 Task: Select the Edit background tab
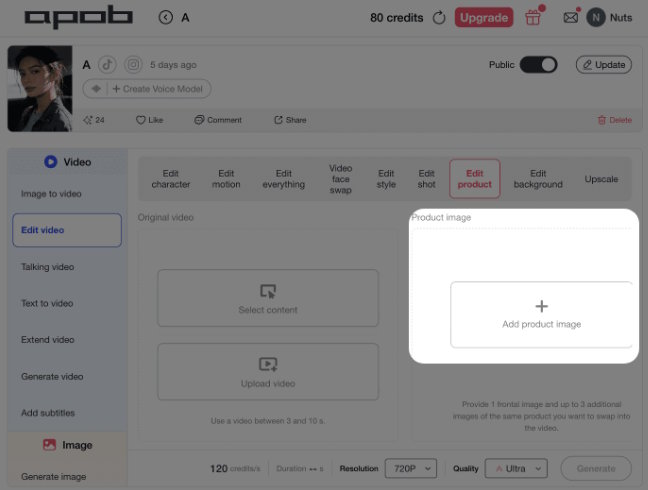pos(538,179)
